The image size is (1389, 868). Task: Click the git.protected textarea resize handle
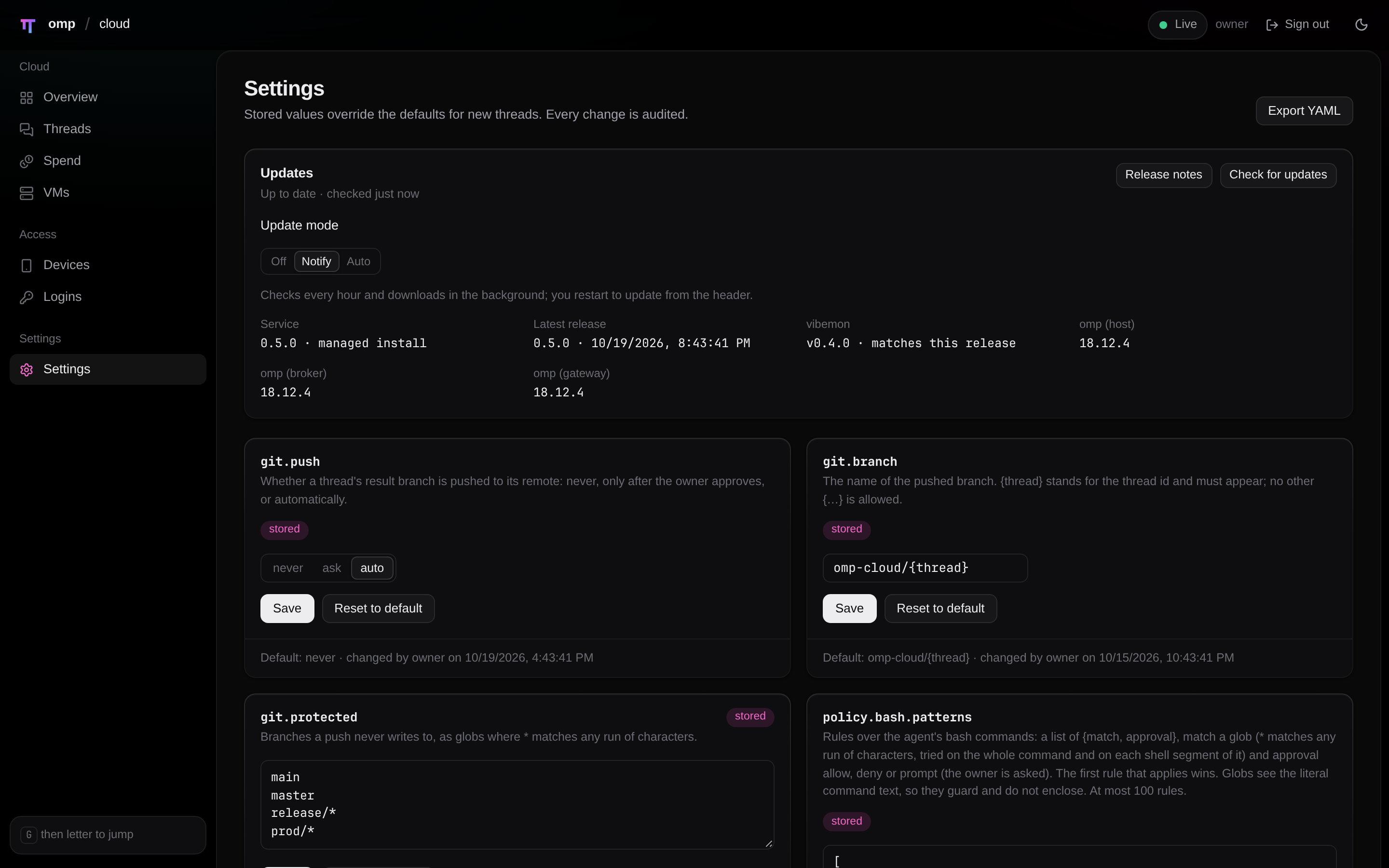(x=769, y=843)
